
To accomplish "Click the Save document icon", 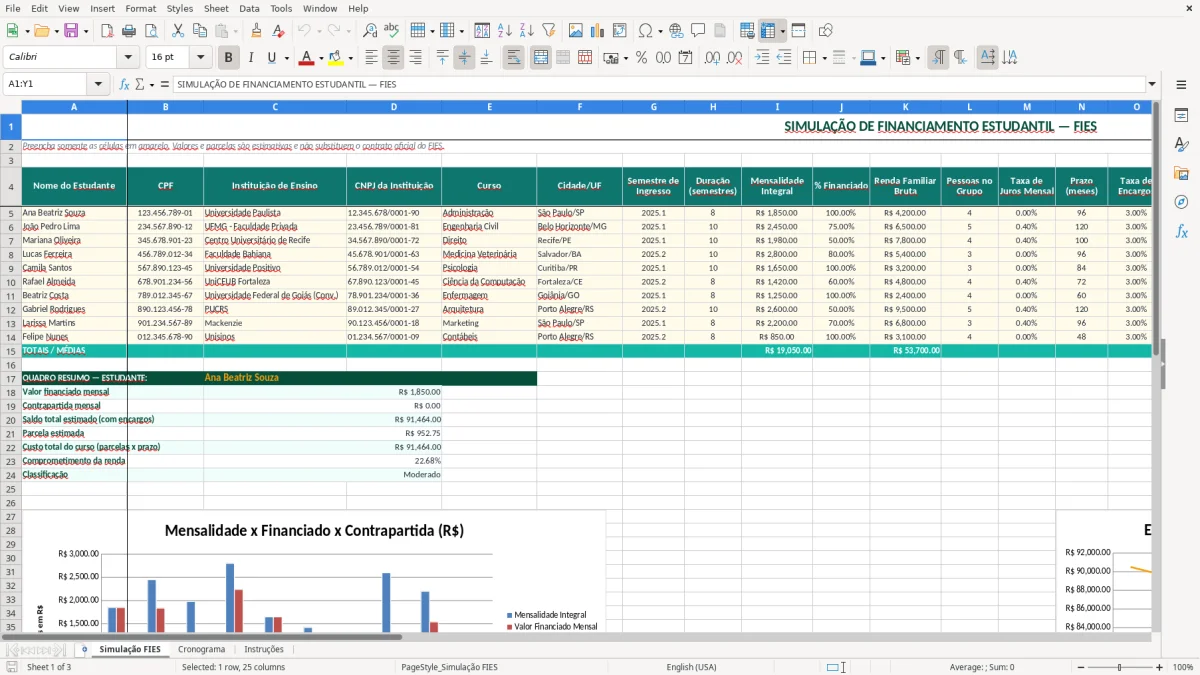I will 71,31.
